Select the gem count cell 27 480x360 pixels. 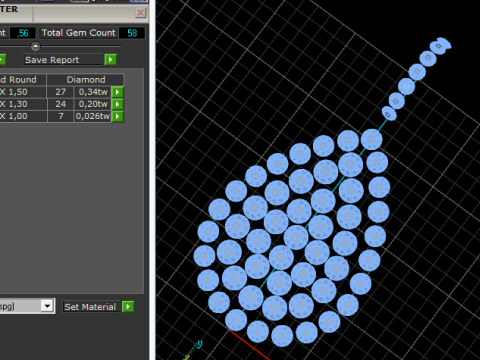[60, 92]
